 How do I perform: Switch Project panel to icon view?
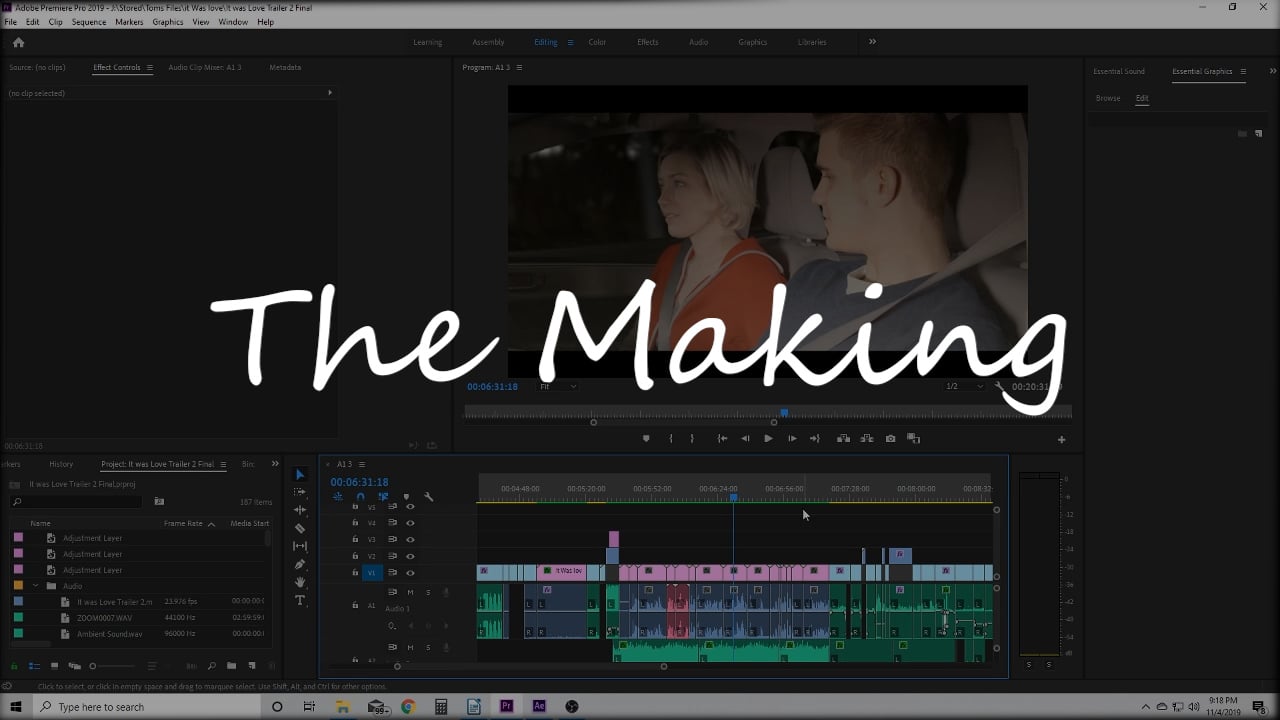click(54, 666)
